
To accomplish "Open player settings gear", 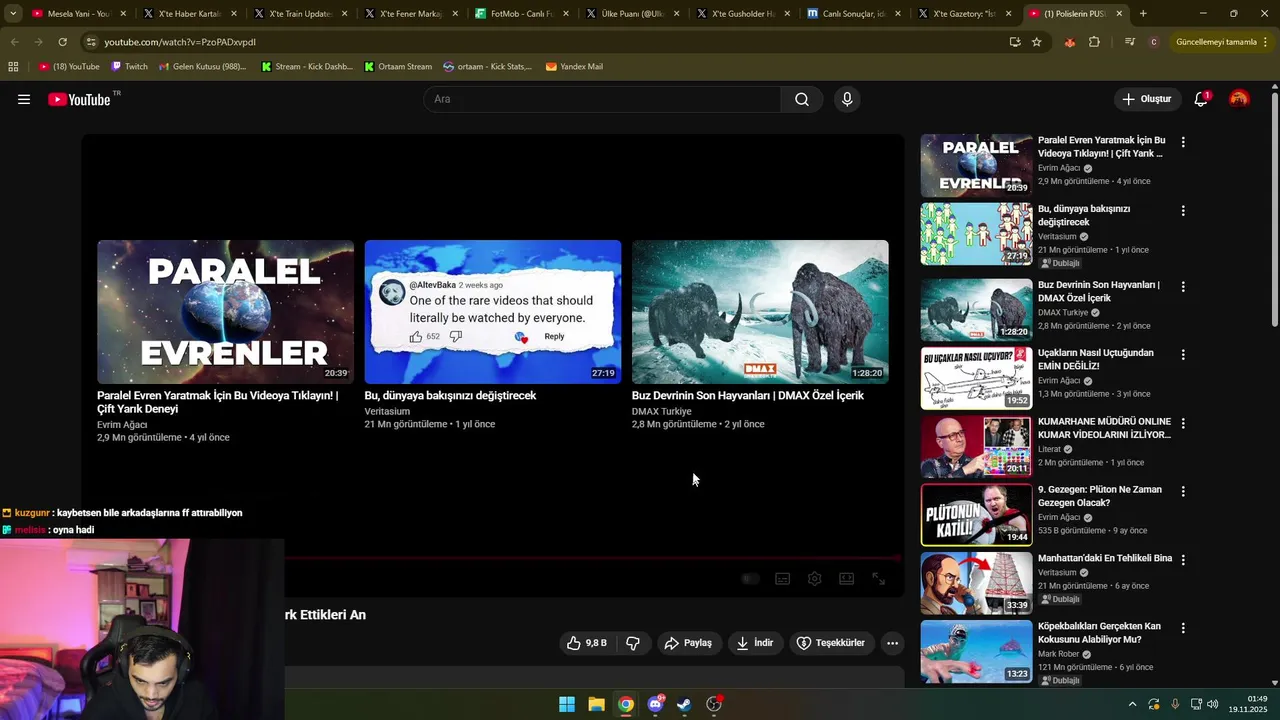I will pyautogui.click(x=815, y=579).
